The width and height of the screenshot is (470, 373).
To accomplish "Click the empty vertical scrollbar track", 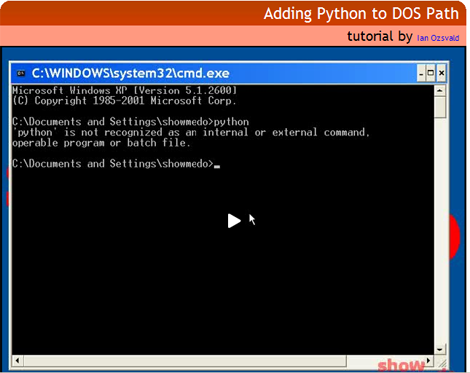I will 440,231.
